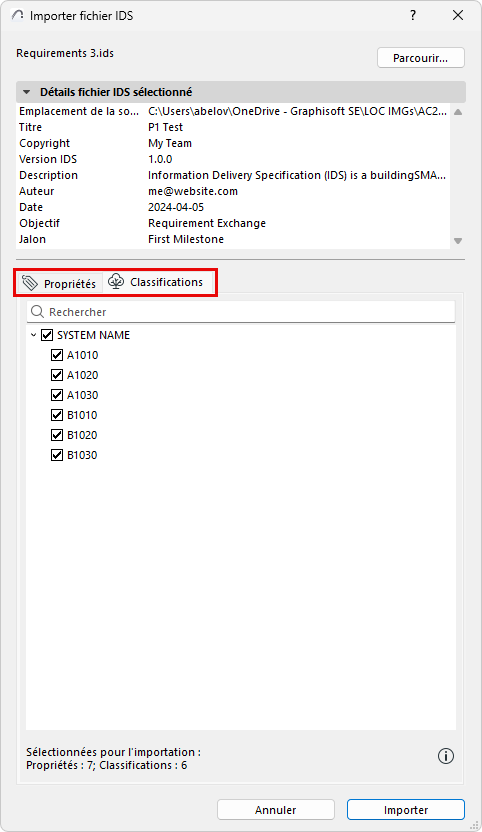Click the info icon near the import summary
The width and height of the screenshot is (482, 832).
pyautogui.click(x=445, y=756)
